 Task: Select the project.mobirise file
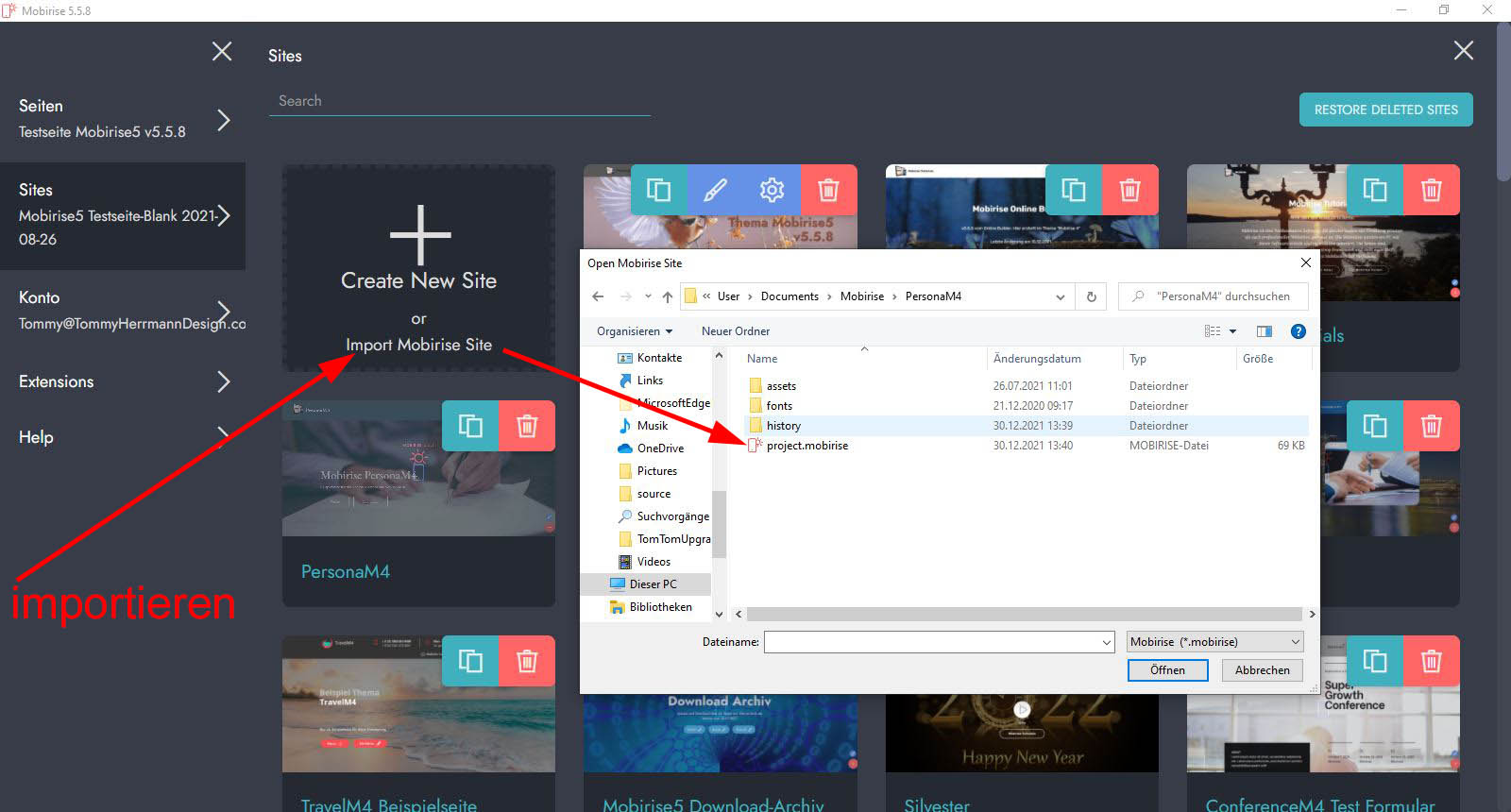806,446
